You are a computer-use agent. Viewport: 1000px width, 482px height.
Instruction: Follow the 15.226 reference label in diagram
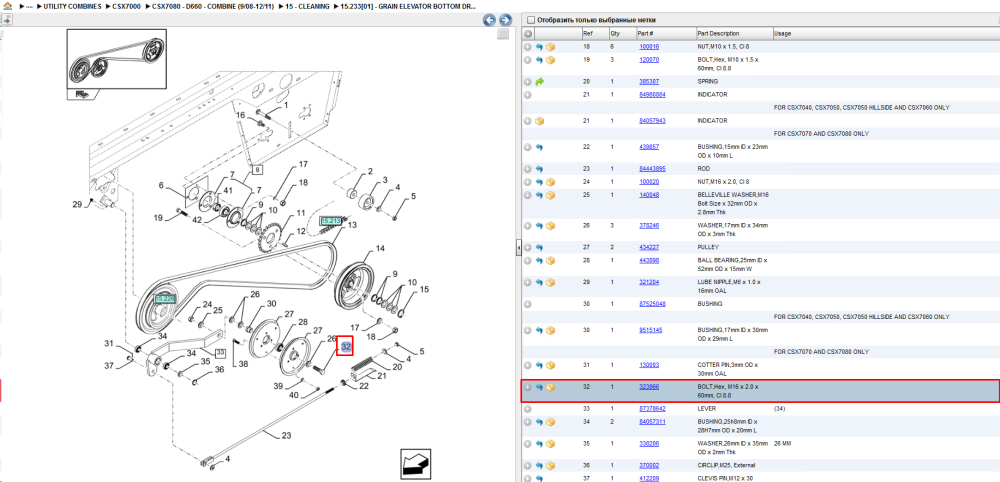coord(165,299)
